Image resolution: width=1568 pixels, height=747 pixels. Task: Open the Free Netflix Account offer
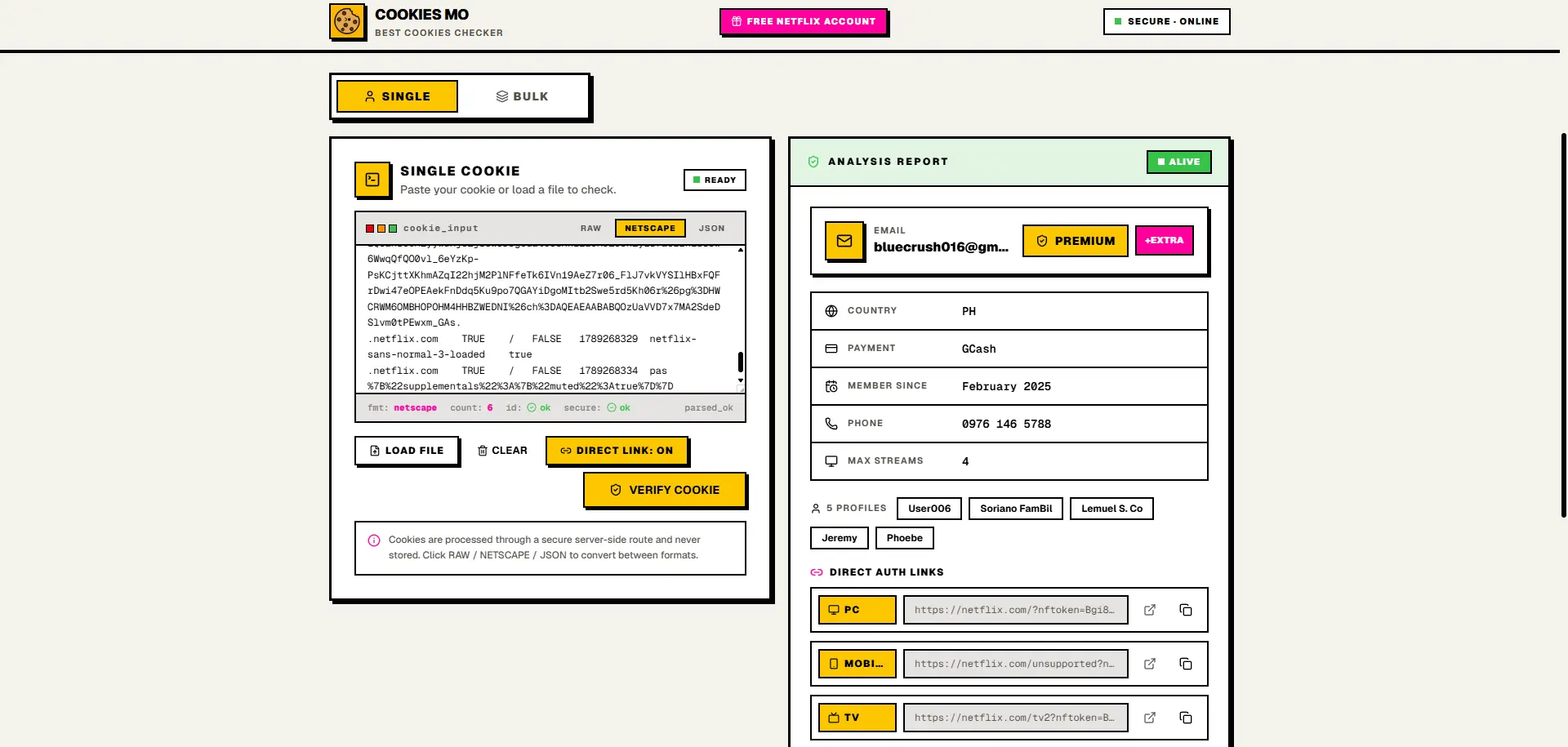(803, 21)
